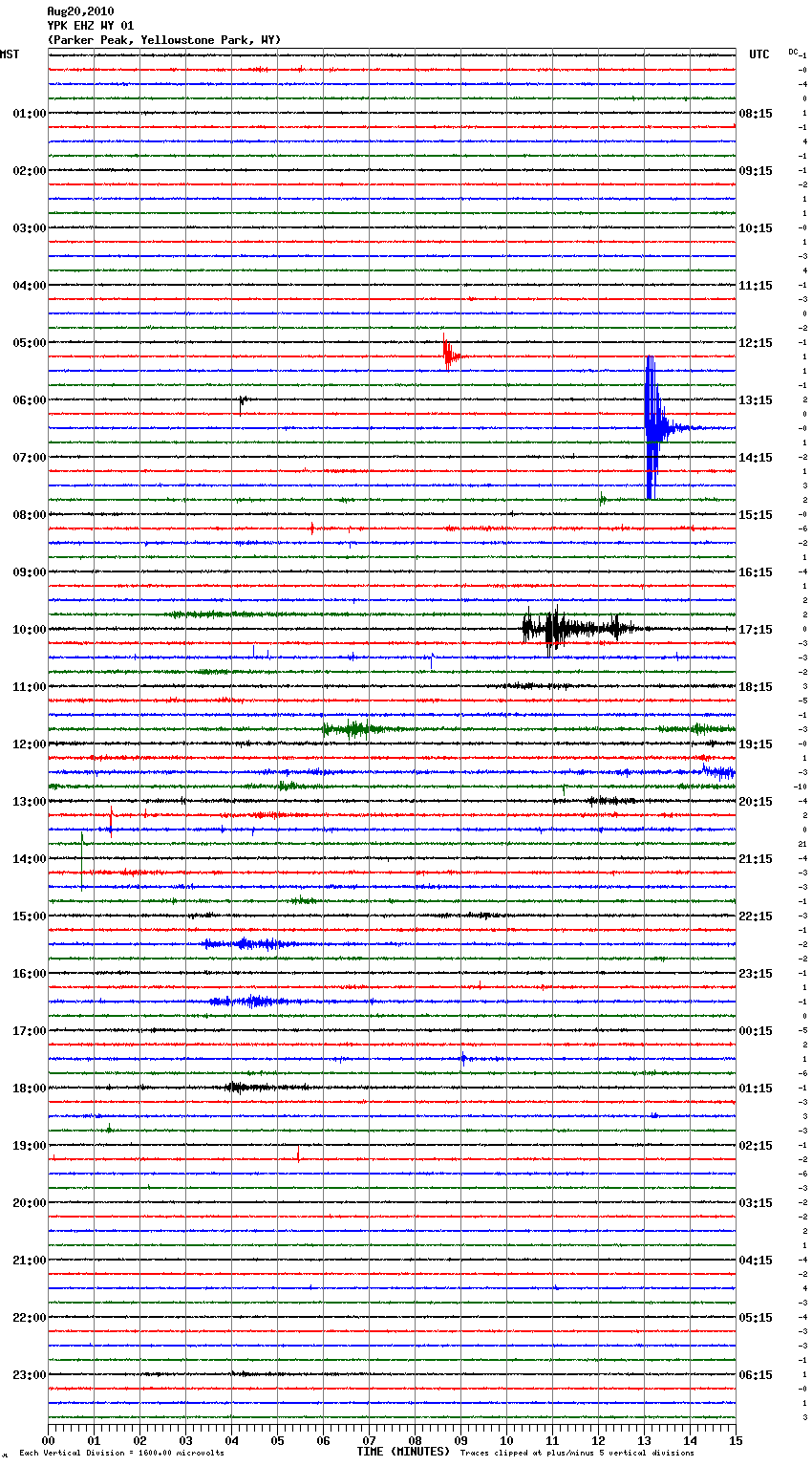Select the "01:00" MST row label

[x=29, y=114]
